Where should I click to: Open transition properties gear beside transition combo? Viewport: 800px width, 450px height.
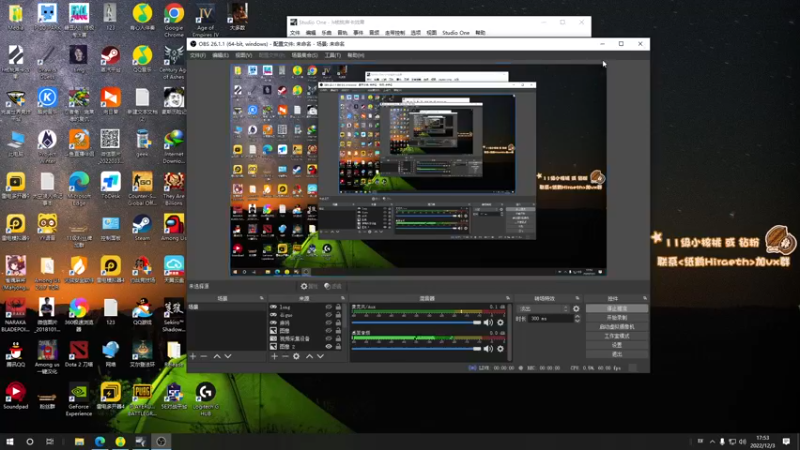point(576,309)
